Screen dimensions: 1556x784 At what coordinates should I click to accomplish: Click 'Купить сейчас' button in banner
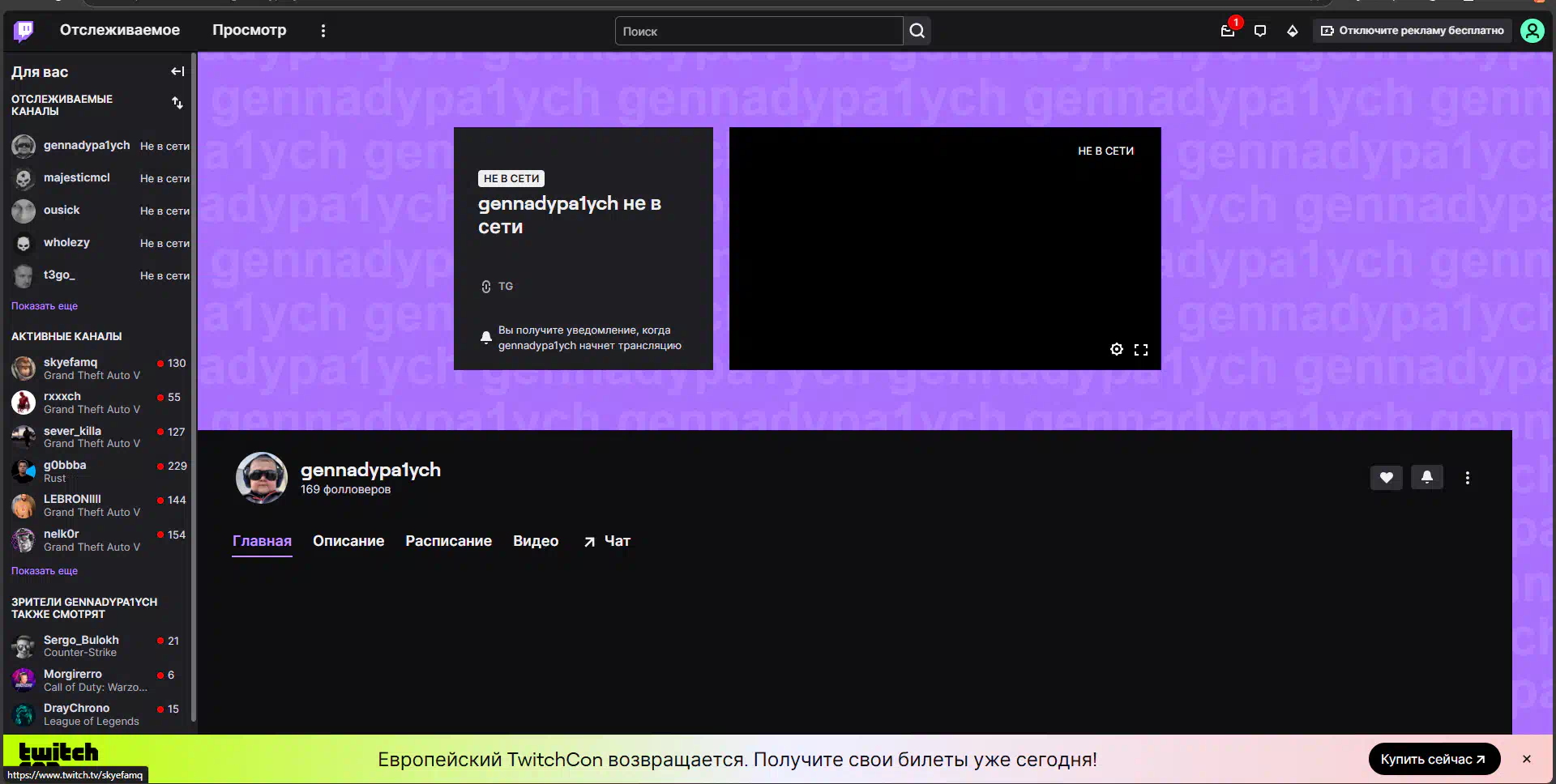[x=1434, y=759]
